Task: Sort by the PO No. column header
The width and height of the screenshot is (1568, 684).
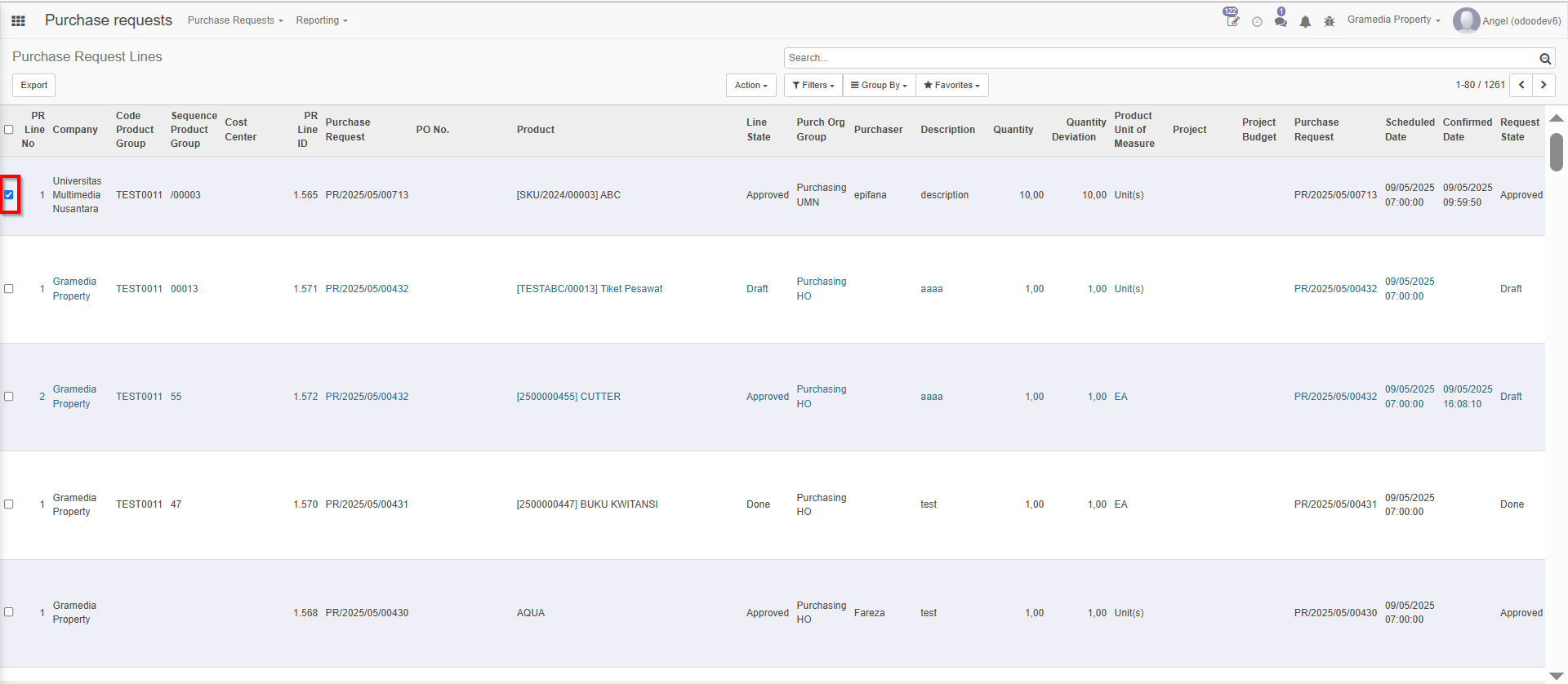Action: [433, 130]
